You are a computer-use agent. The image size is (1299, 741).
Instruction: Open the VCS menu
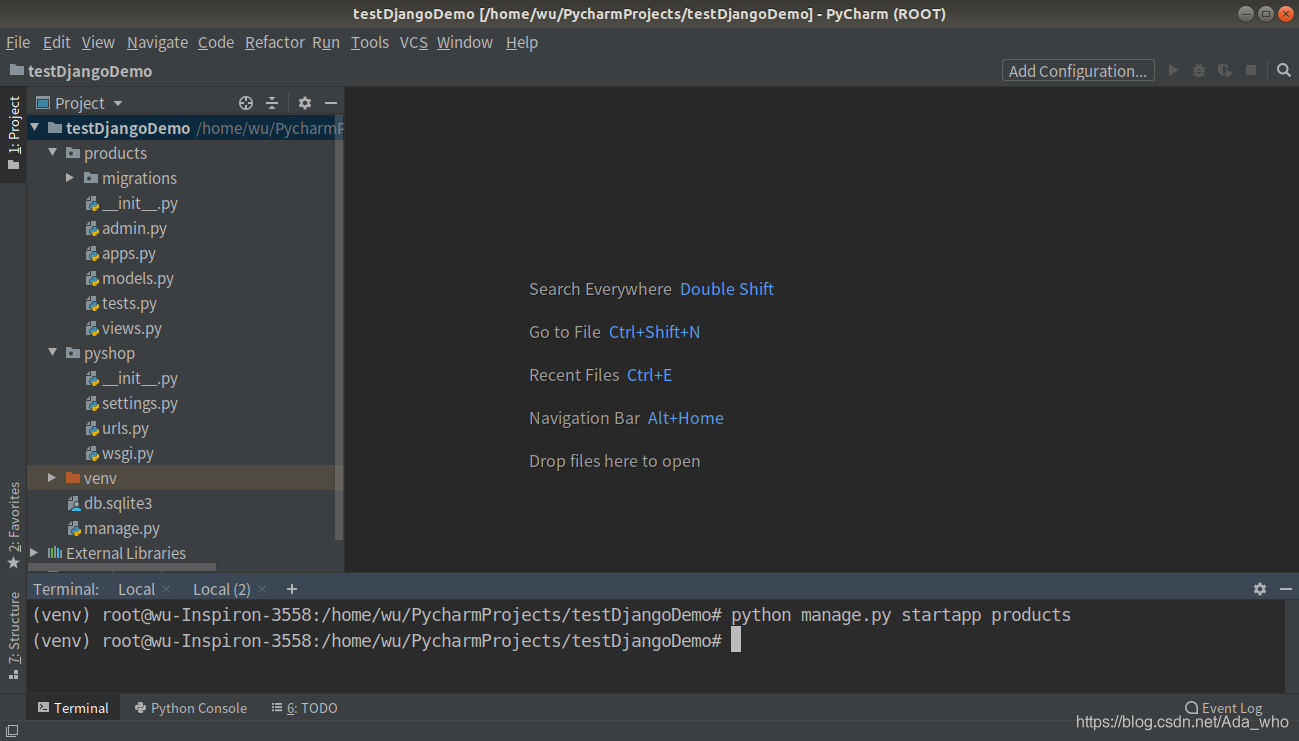tap(414, 42)
